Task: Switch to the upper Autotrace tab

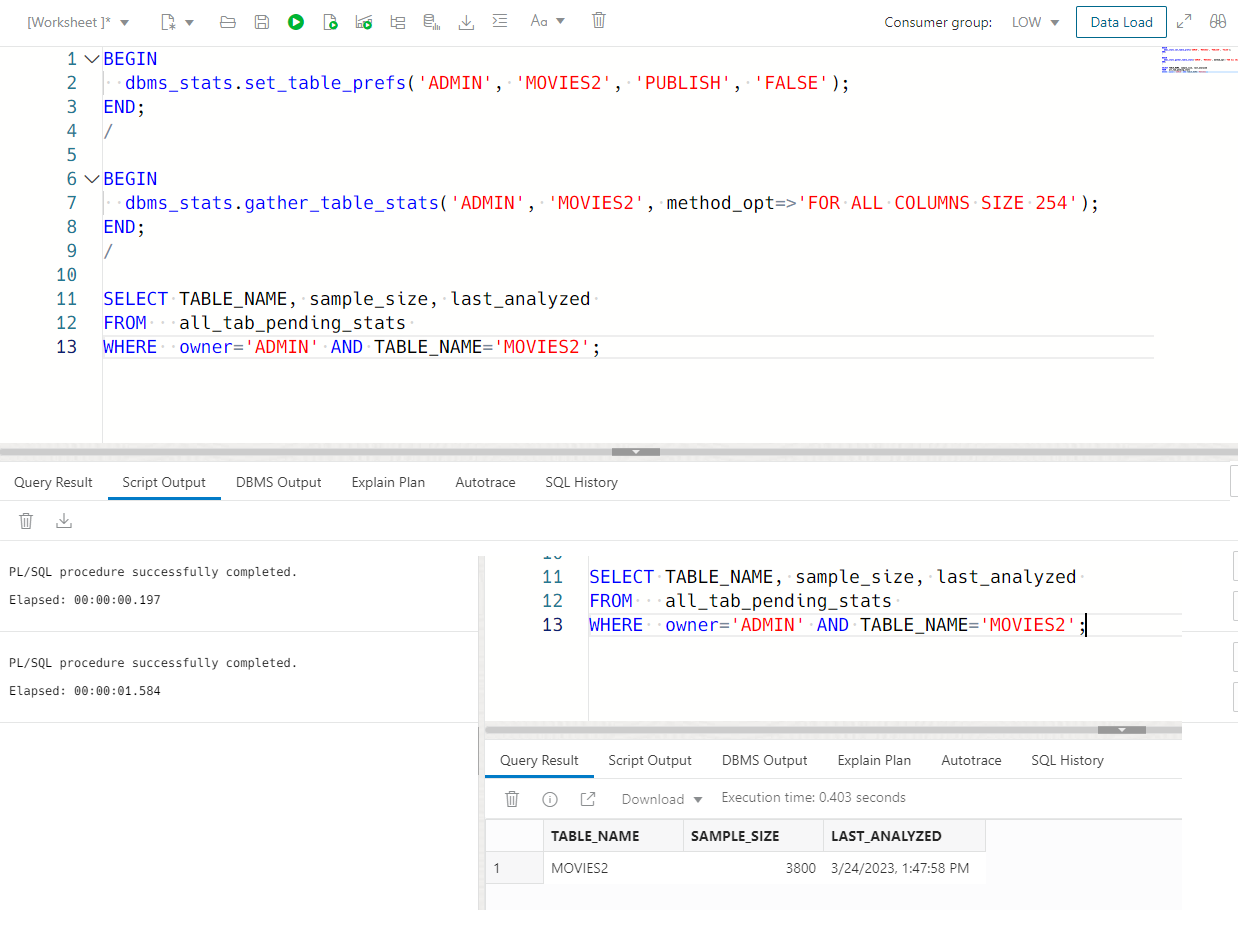Action: pyautogui.click(x=485, y=482)
